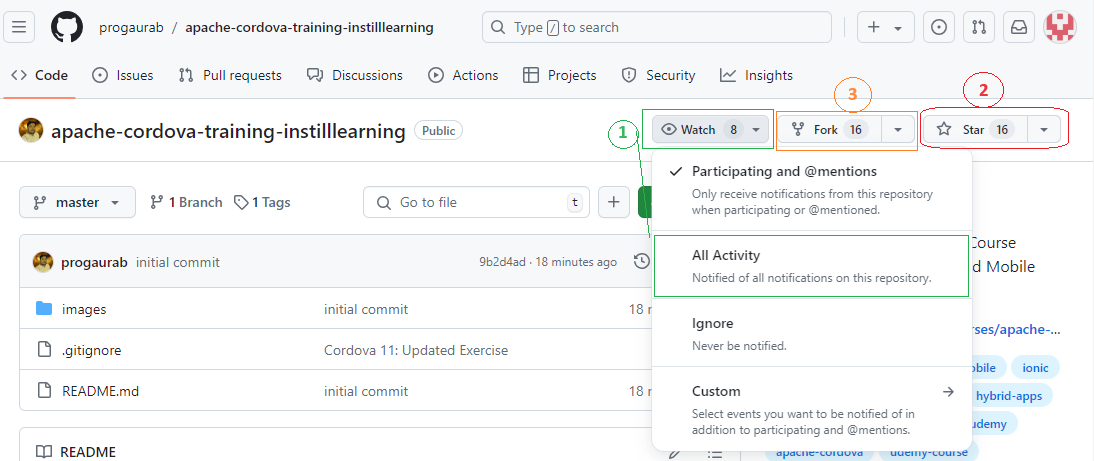Expand the Watch dropdown button
1094x461 pixels.
(x=711, y=129)
